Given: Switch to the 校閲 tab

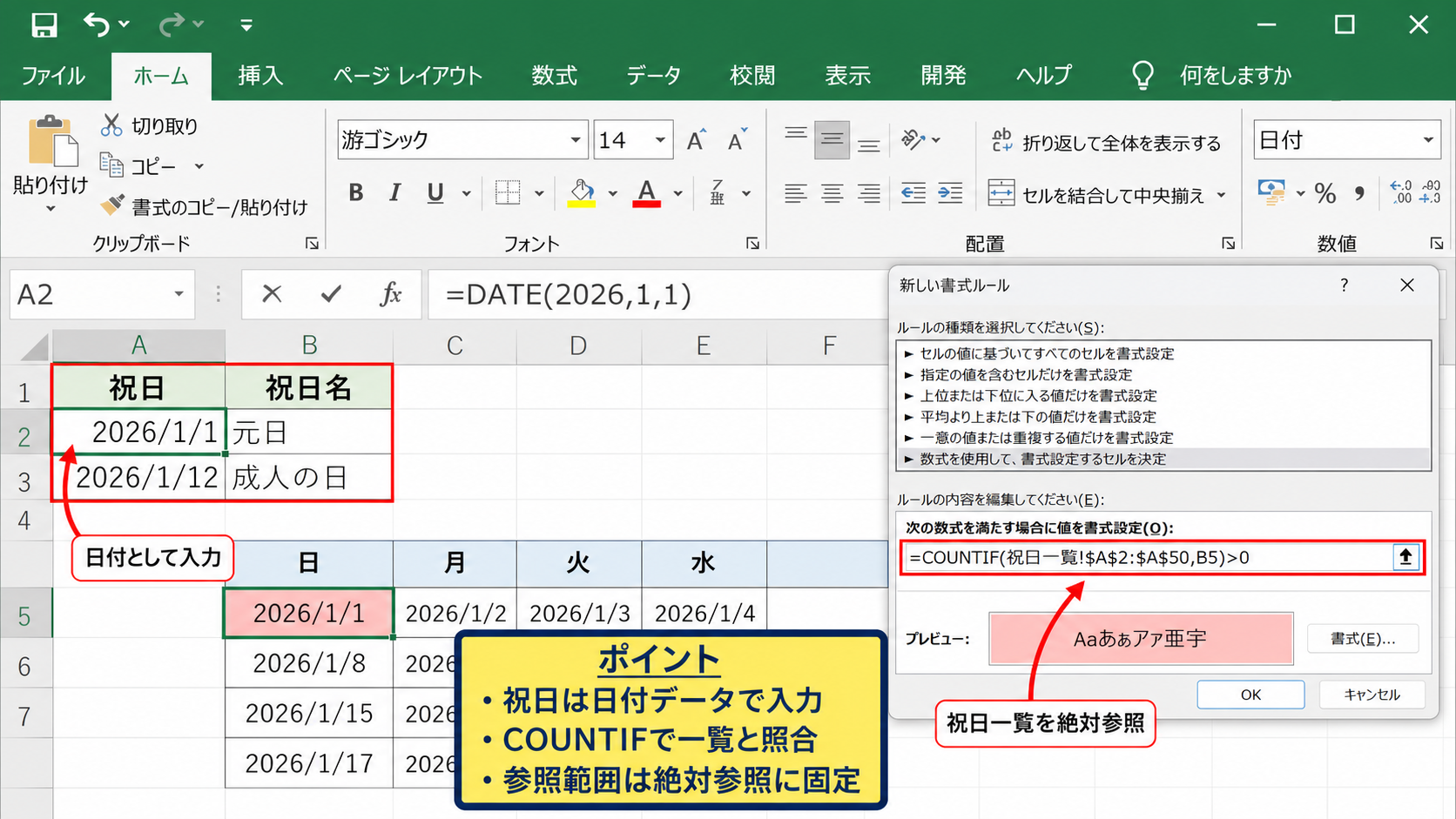Looking at the screenshot, I should (752, 76).
